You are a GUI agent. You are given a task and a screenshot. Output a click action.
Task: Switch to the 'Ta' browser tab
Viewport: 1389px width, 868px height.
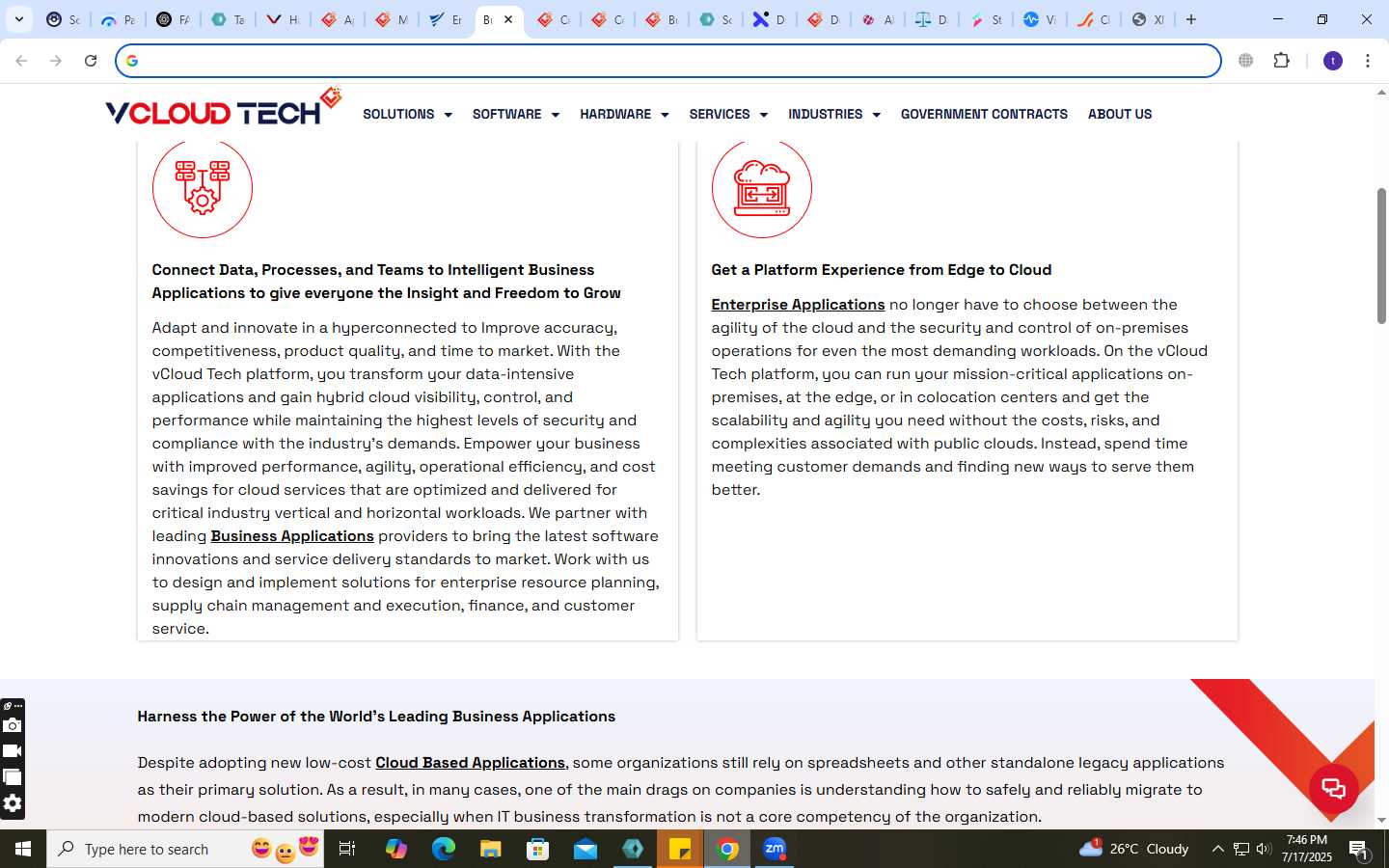[229, 19]
